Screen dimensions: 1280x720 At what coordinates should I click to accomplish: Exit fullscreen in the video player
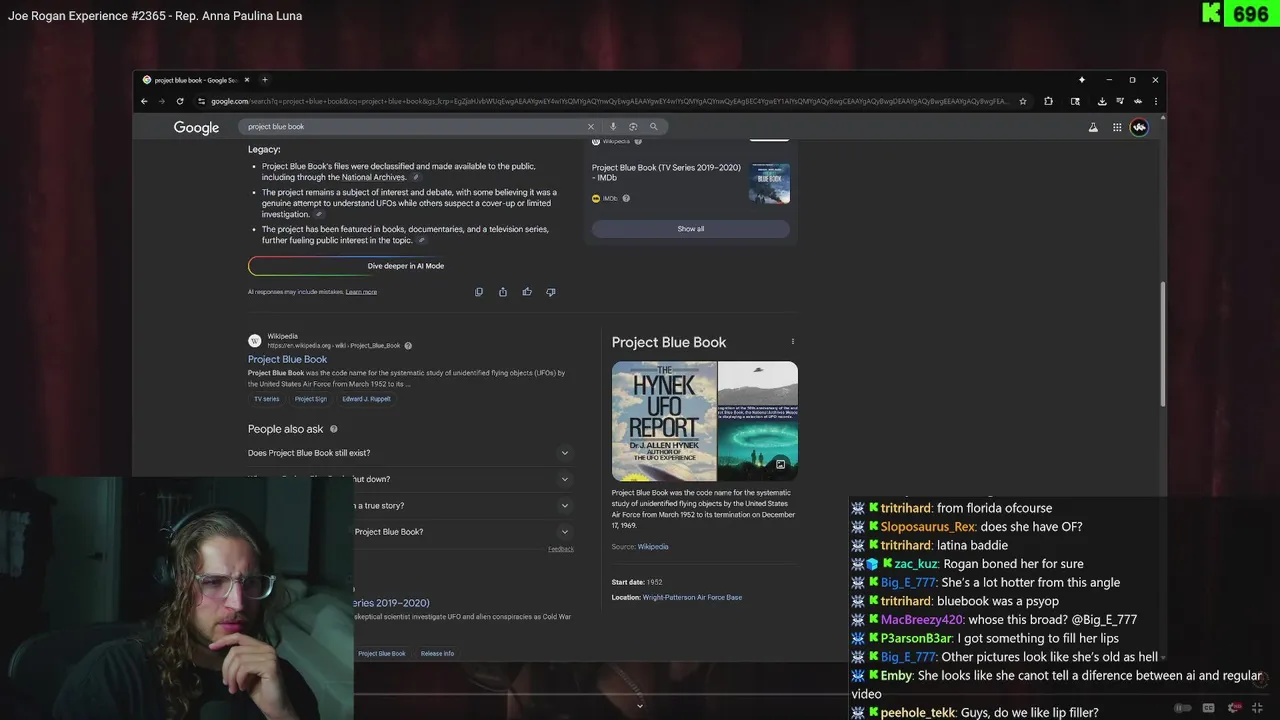(1258, 708)
